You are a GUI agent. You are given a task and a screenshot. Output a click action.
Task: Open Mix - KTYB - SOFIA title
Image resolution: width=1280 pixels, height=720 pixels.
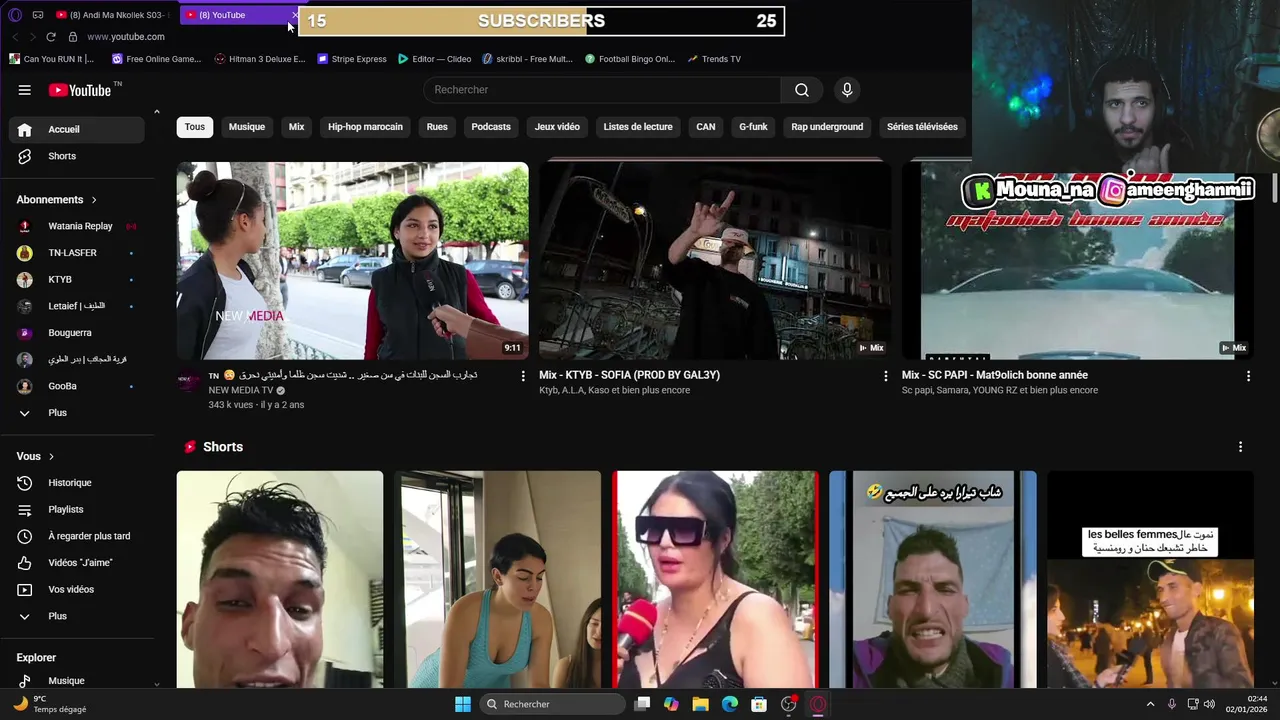629,375
